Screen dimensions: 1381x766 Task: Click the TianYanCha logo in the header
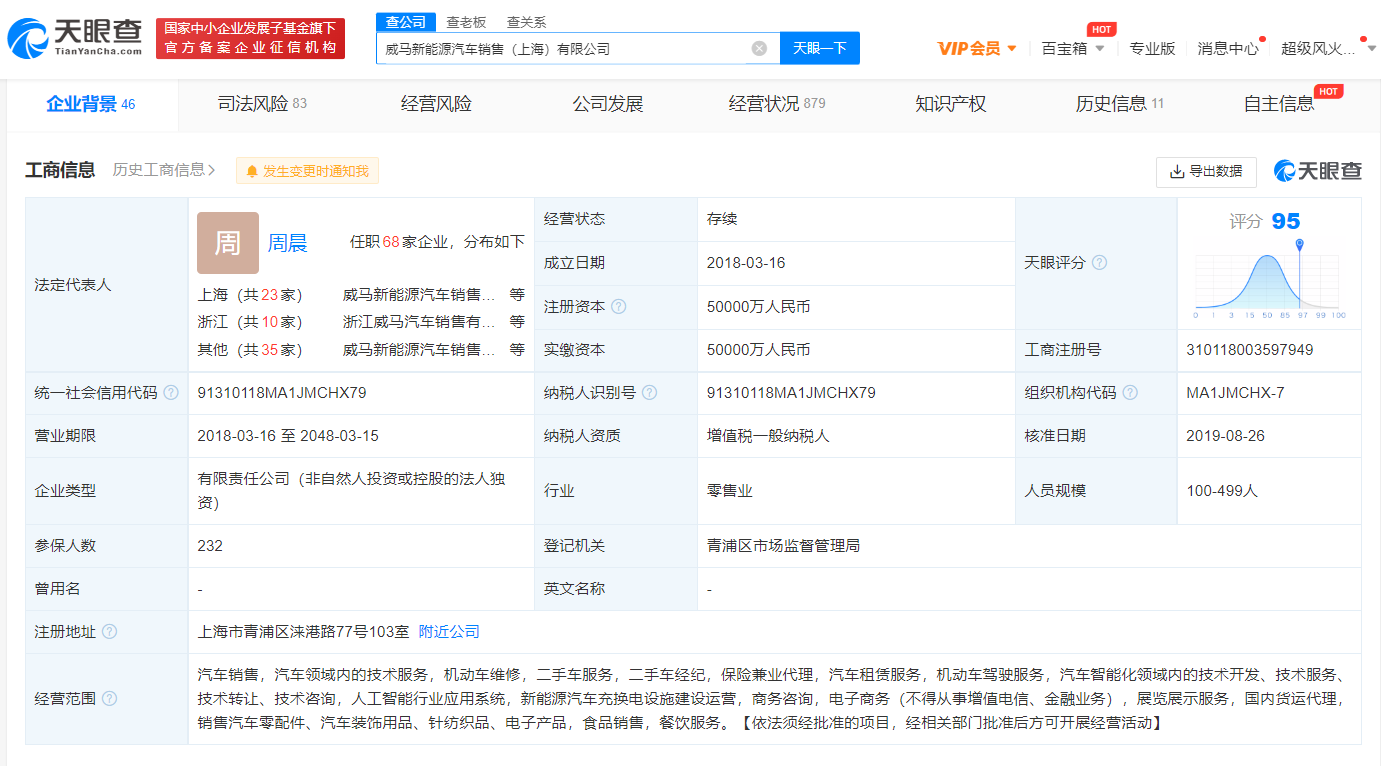coord(75,38)
